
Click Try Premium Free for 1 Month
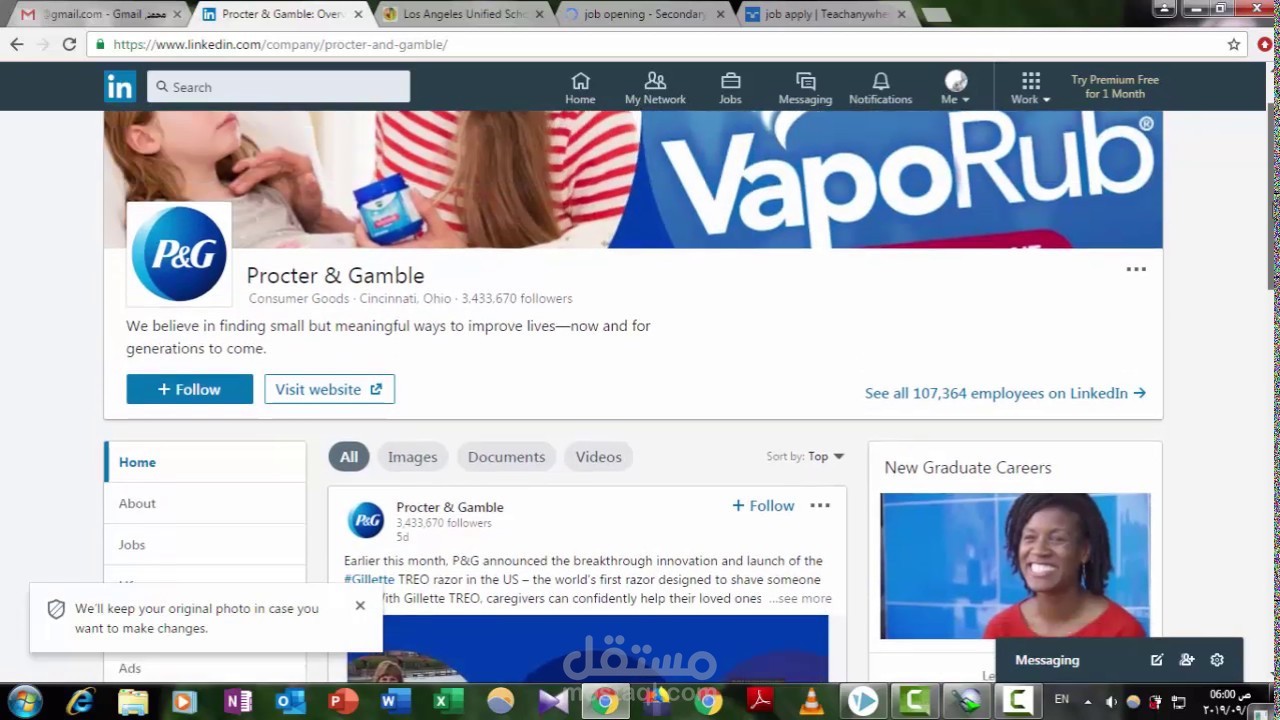tap(1115, 87)
